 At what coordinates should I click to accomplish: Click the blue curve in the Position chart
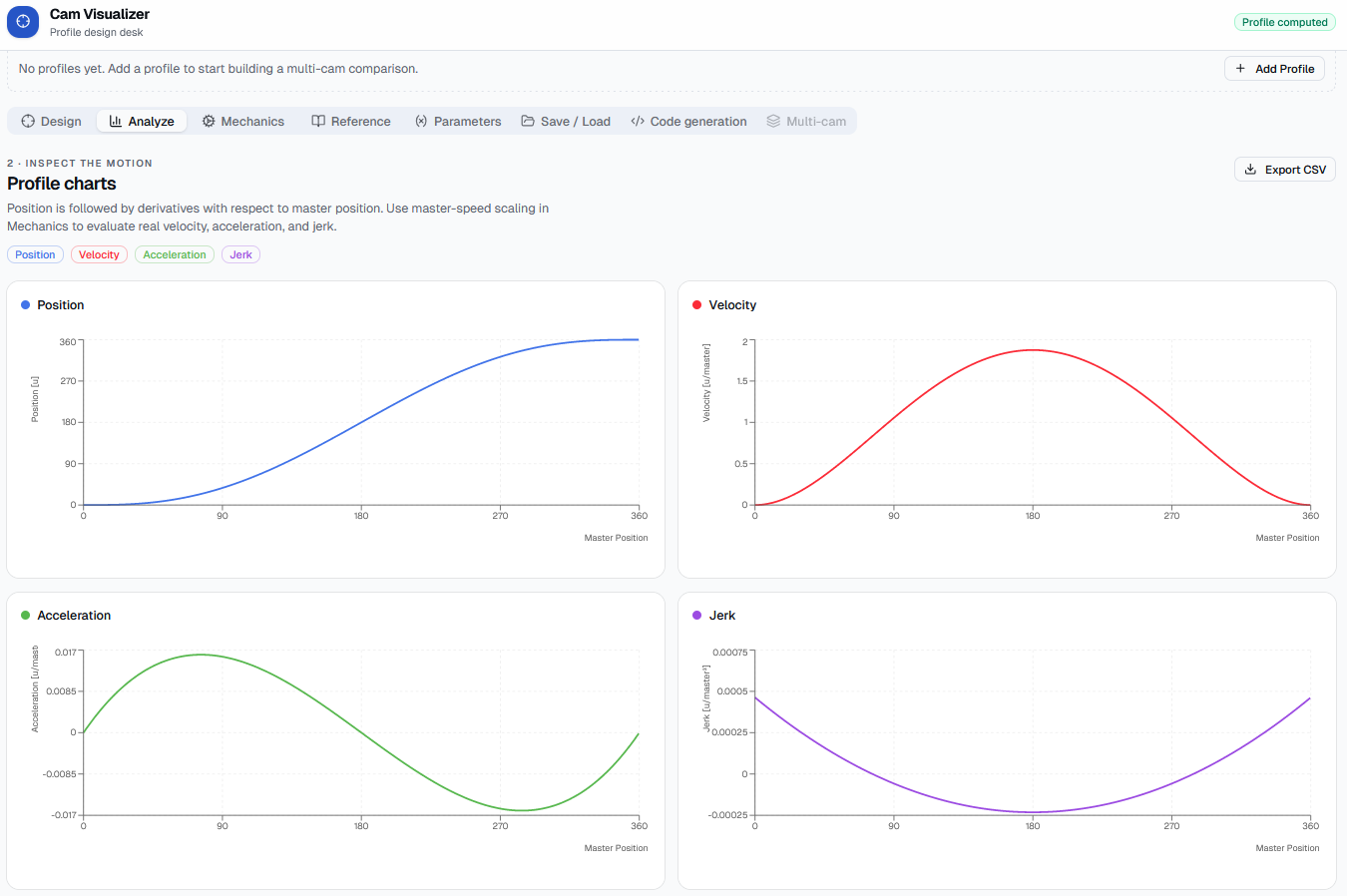pyautogui.click(x=361, y=421)
